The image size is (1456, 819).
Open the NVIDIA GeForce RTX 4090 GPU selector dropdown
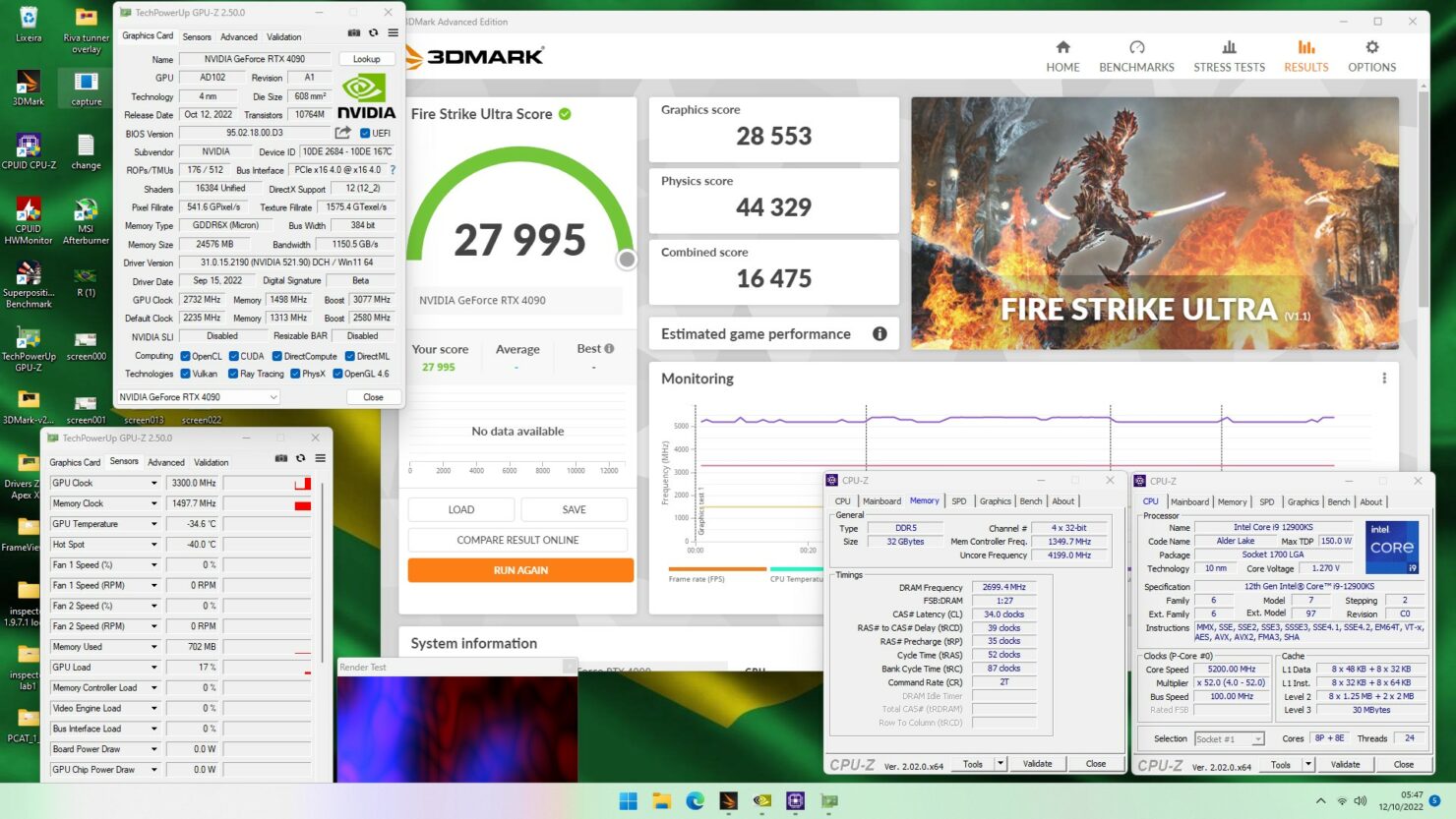(199, 397)
